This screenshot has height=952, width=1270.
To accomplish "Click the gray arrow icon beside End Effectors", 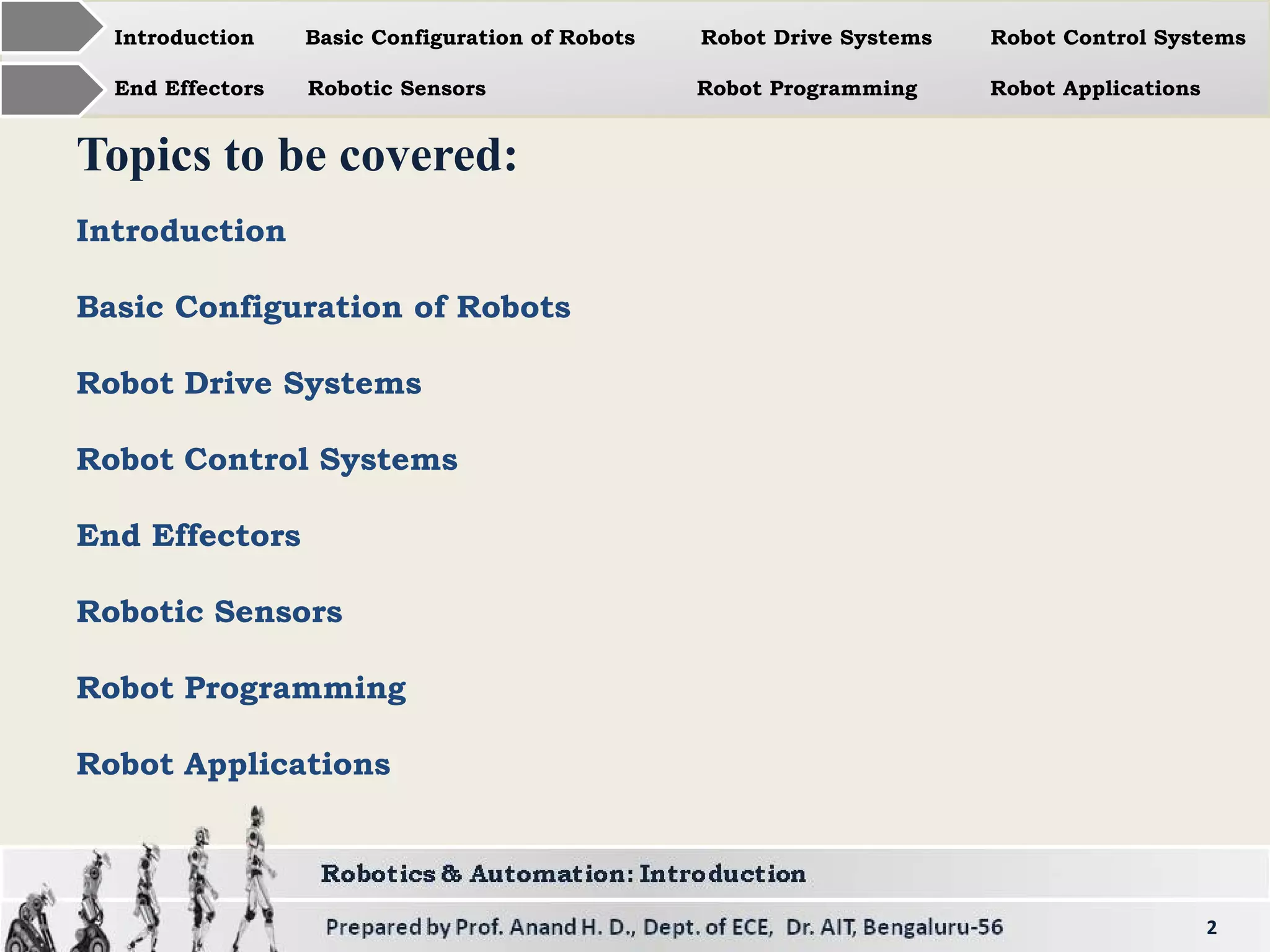I will 52,90.
